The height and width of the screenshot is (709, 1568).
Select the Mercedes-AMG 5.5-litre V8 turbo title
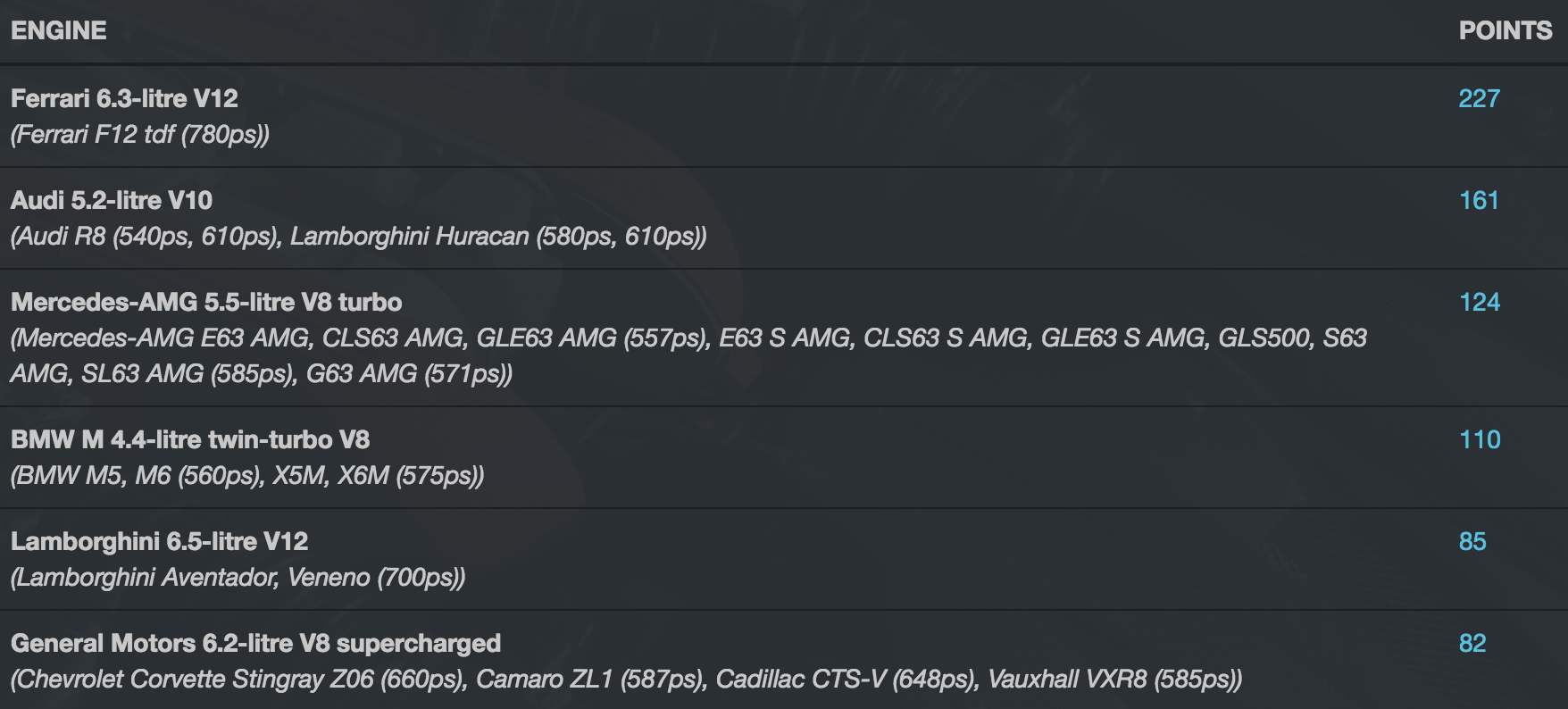pyautogui.click(x=206, y=302)
